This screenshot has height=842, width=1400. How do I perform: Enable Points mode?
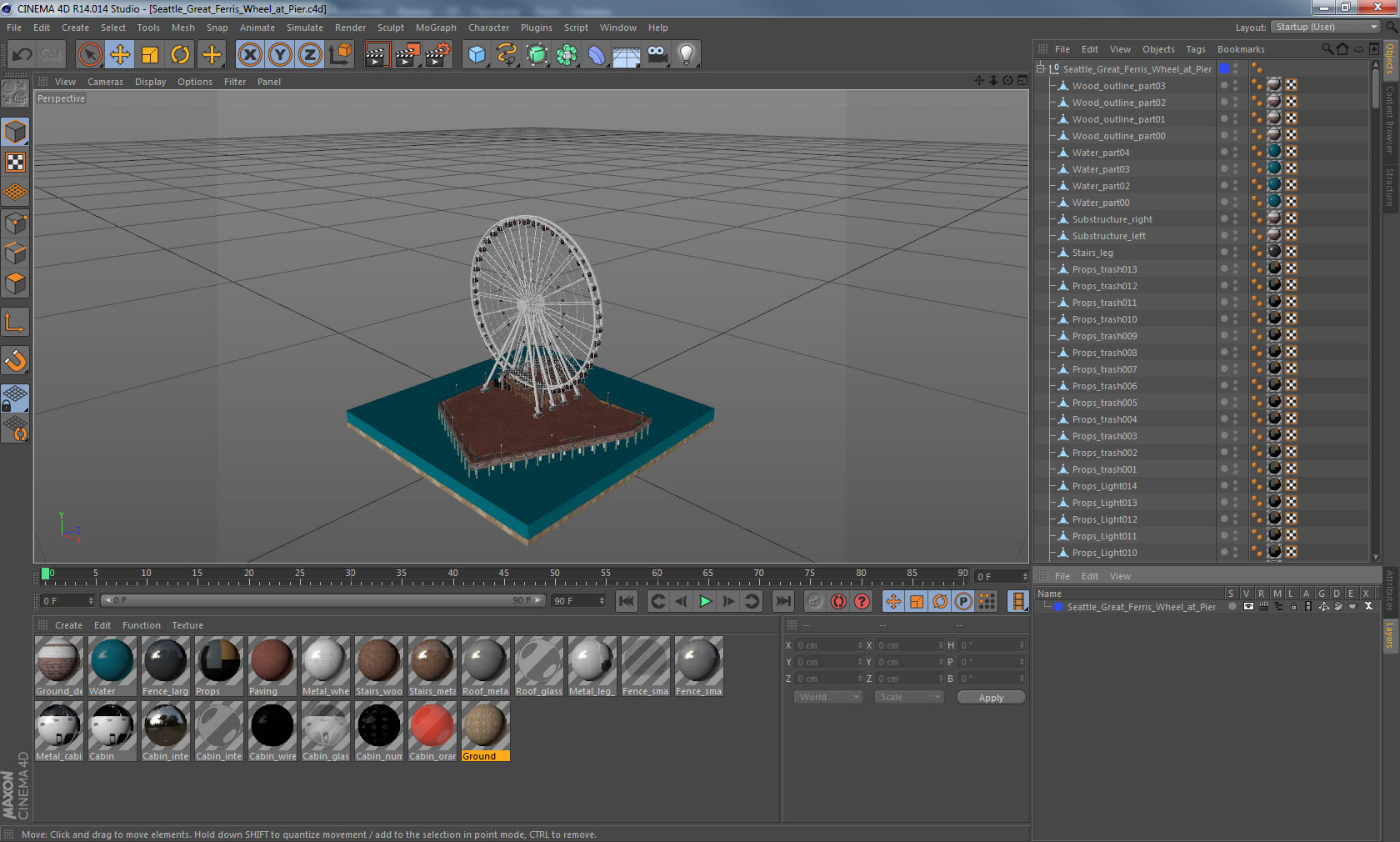(15, 223)
